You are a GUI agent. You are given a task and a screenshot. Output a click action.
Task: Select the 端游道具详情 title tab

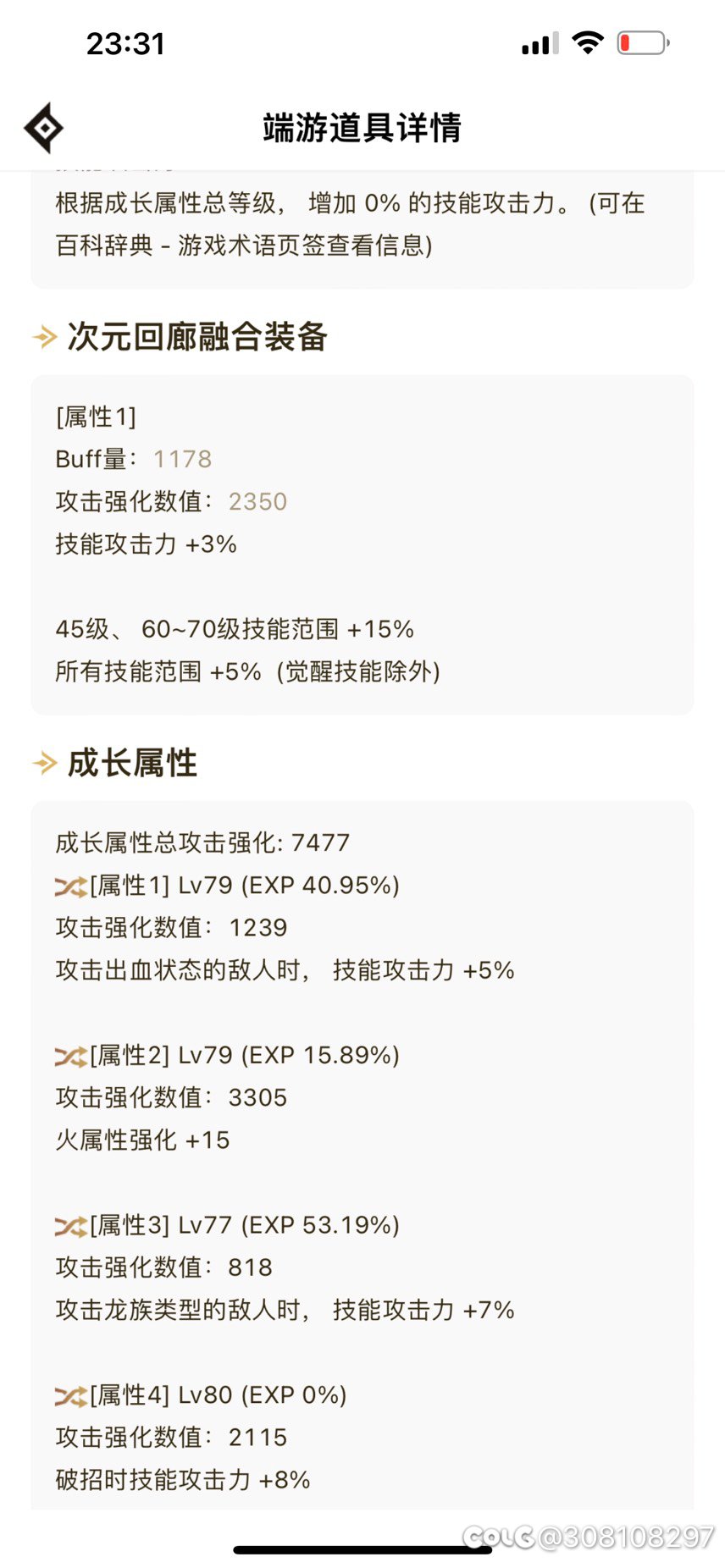pyautogui.click(x=362, y=129)
